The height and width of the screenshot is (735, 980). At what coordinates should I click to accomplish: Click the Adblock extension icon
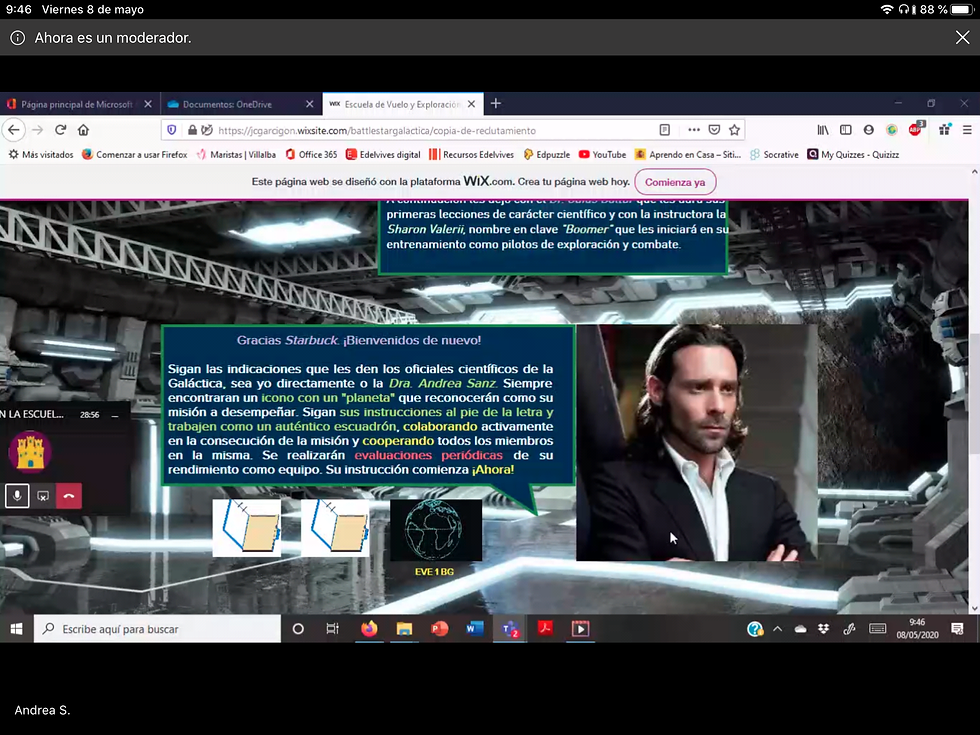916,129
